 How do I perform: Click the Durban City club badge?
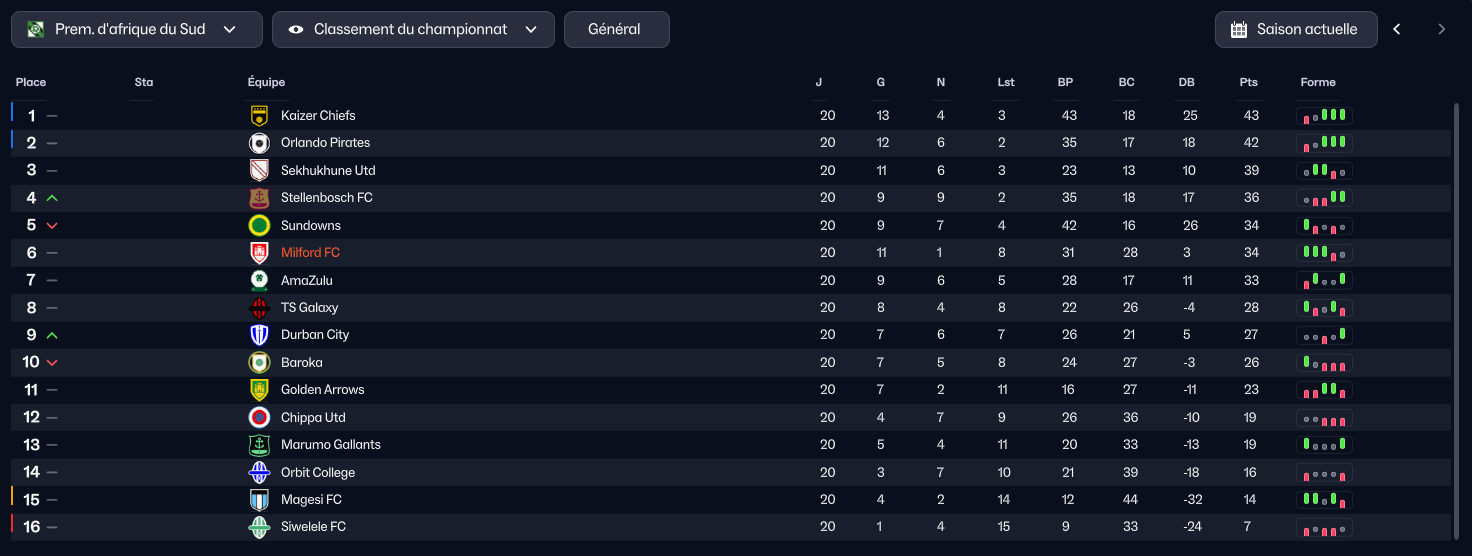(259, 335)
